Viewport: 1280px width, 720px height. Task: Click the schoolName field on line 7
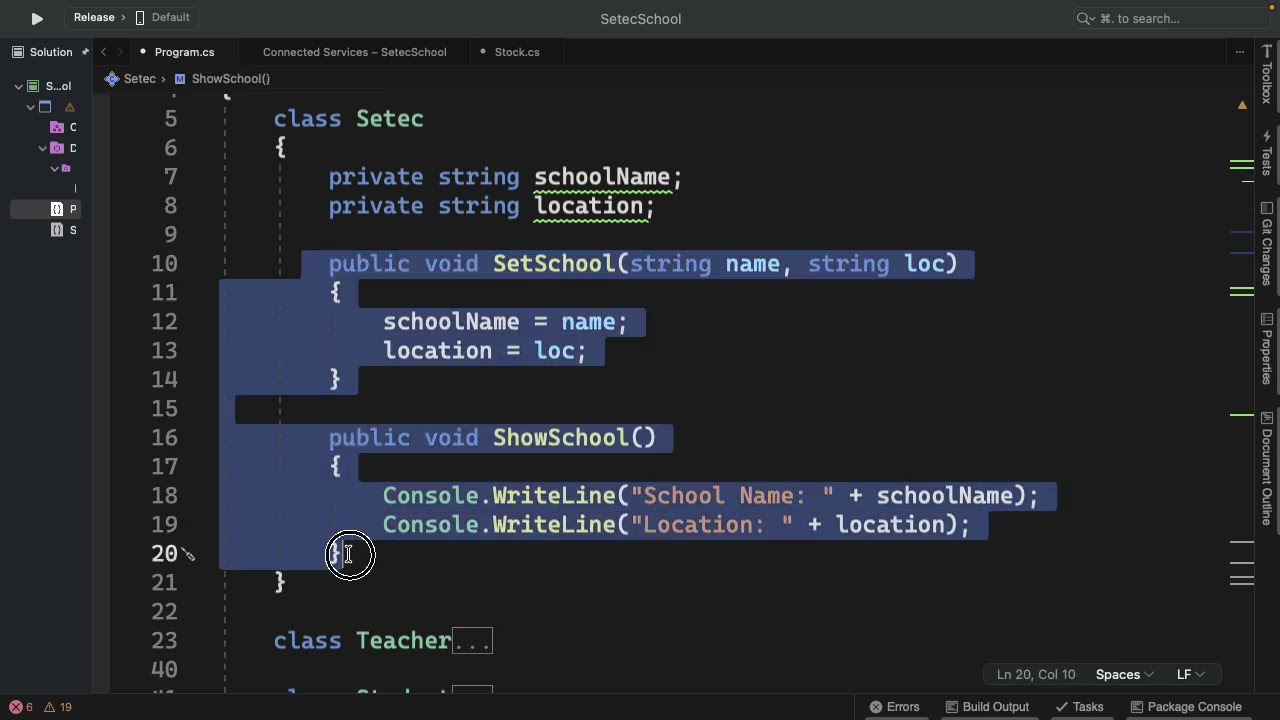(x=602, y=177)
